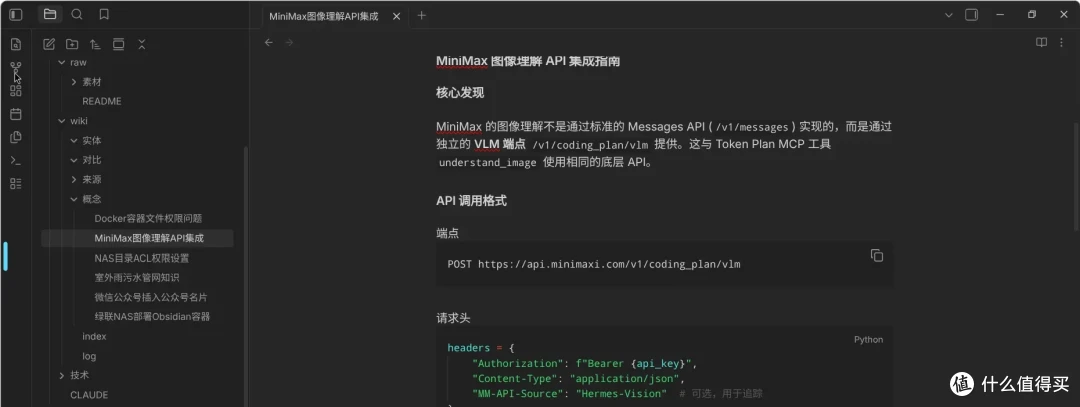Click the bottom checklist ribbon icon
1080x407 pixels.
16,183
